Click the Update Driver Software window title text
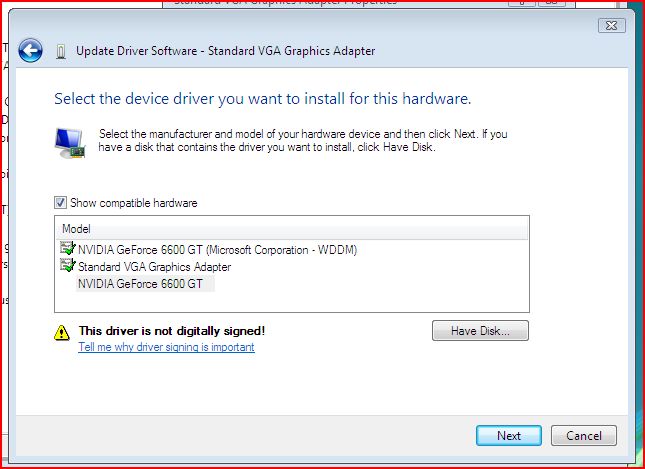The height and width of the screenshot is (469, 645). [x=225, y=51]
